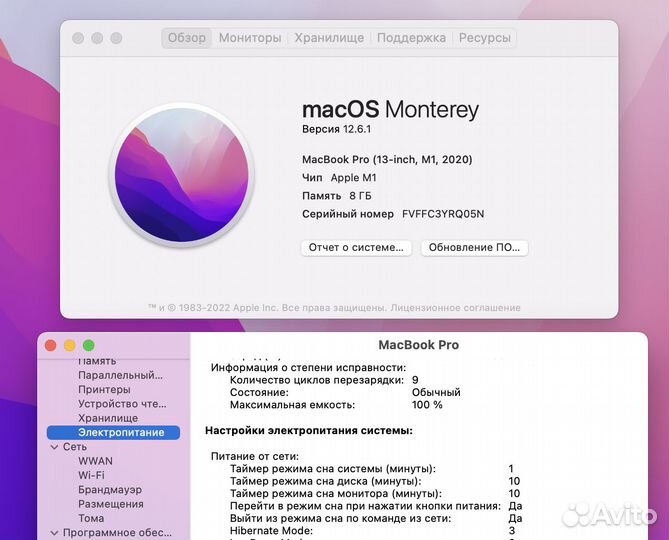Select Тома in the sidebar

click(x=91, y=518)
